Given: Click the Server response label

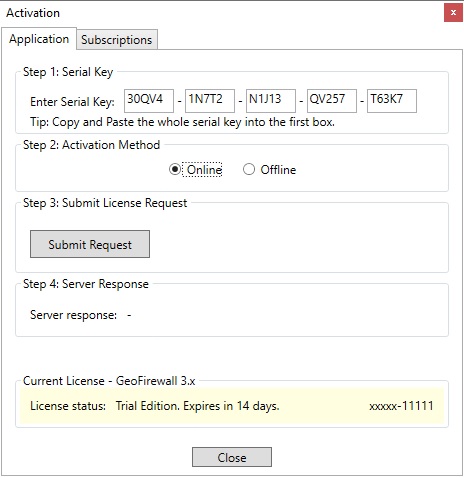Looking at the screenshot, I should click(73, 315).
